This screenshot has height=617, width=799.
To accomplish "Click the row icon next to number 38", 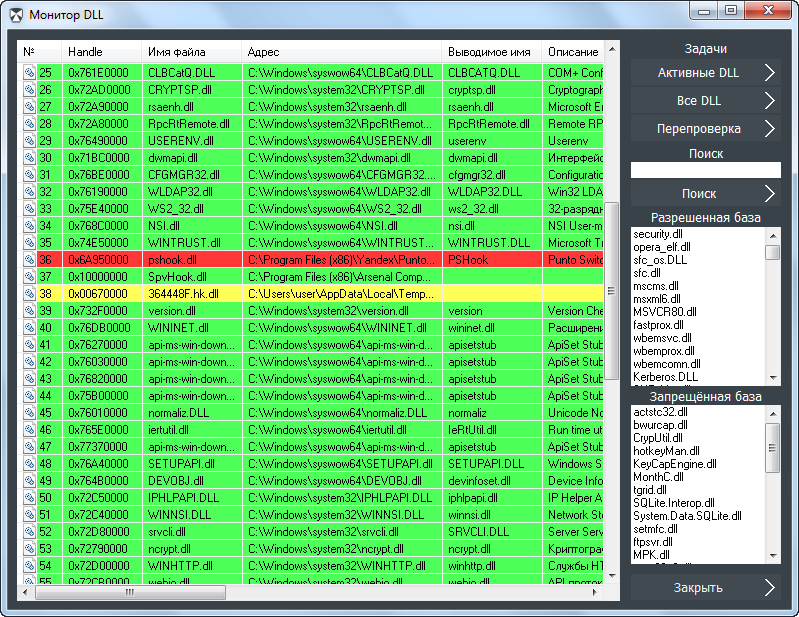I will (29, 294).
